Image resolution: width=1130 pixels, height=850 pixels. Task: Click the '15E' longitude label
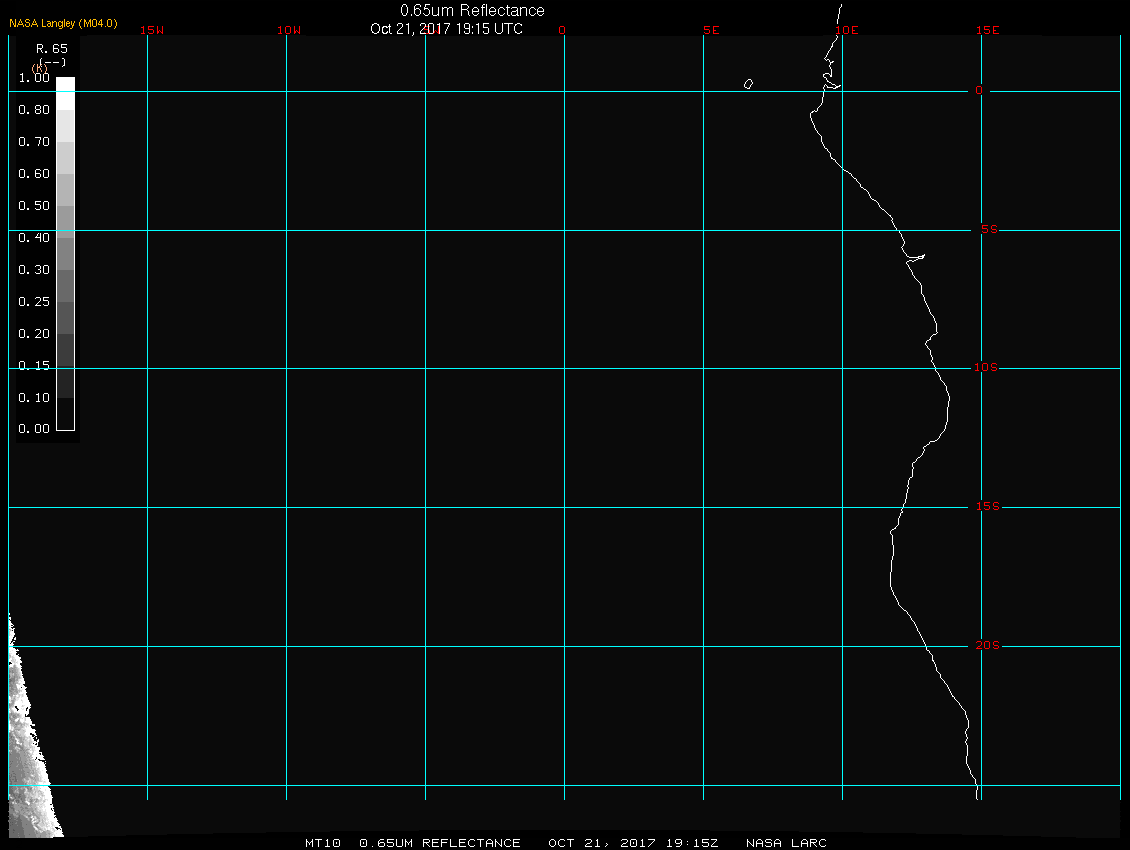[x=987, y=30]
